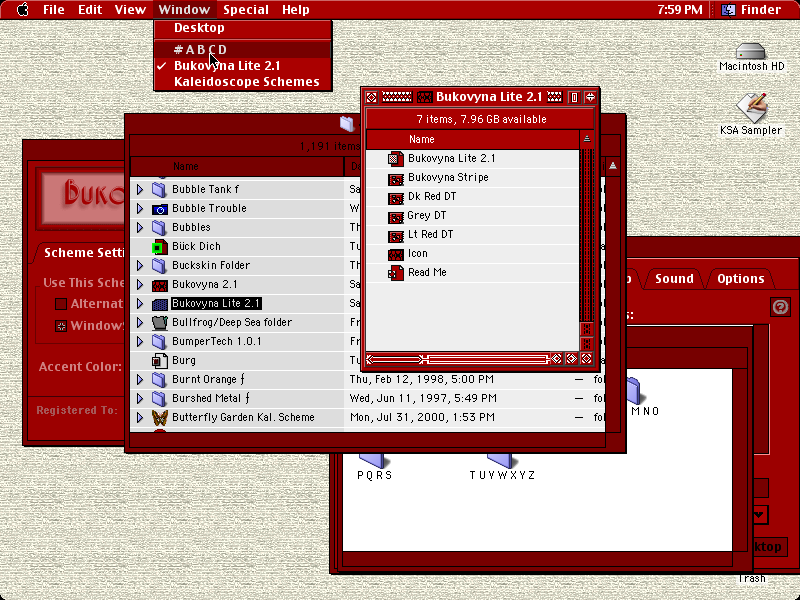Open the Macintosh HD desktop icon
The height and width of the screenshot is (600, 800).
pos(751,52)
